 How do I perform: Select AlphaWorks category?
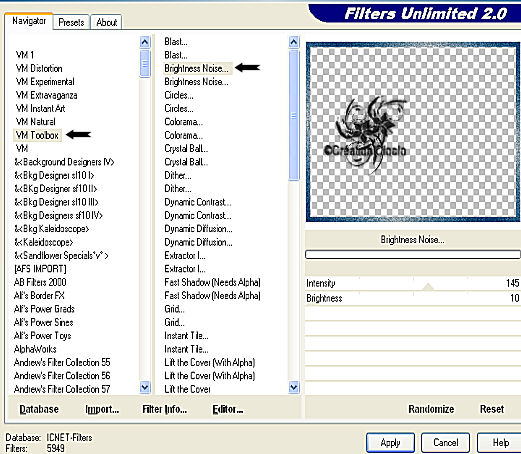coord(35,349)
